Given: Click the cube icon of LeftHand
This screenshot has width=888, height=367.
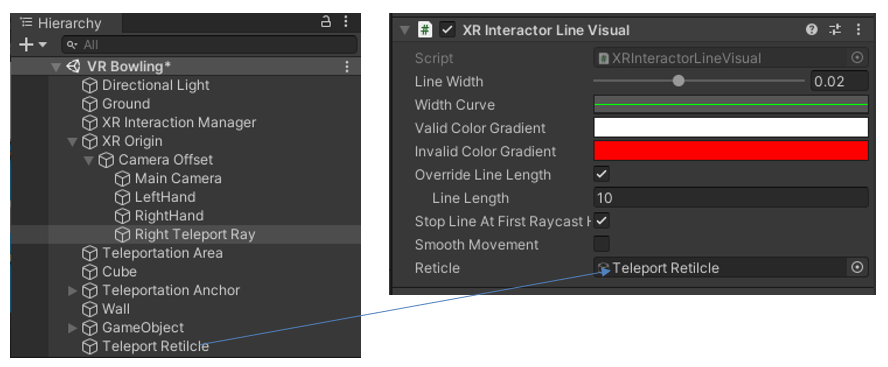Looking at the screenshot, I should pyautogui.click(x=122, y=198).
